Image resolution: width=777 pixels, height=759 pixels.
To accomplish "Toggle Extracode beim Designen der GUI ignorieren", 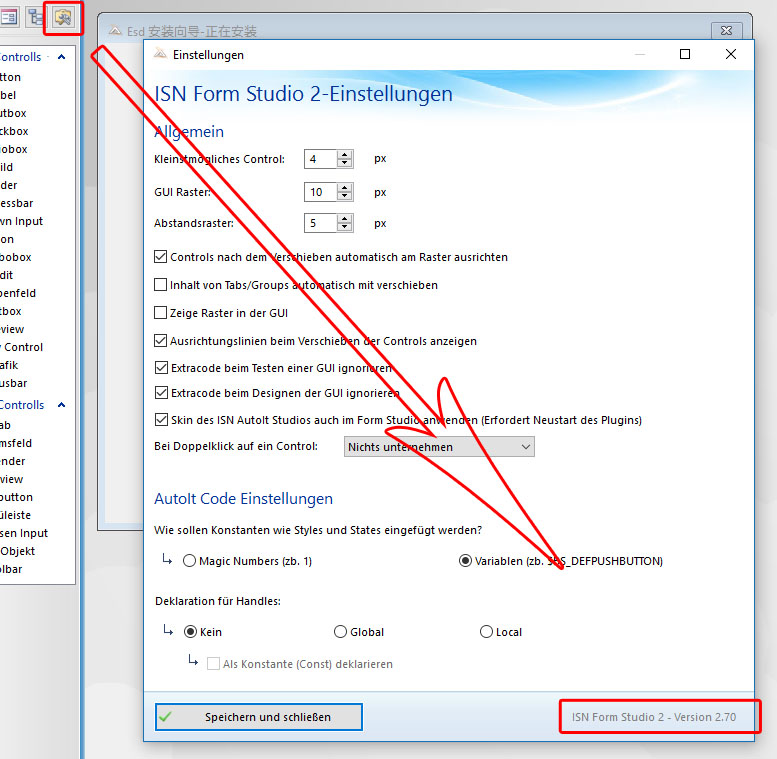I will coord(161,392).
